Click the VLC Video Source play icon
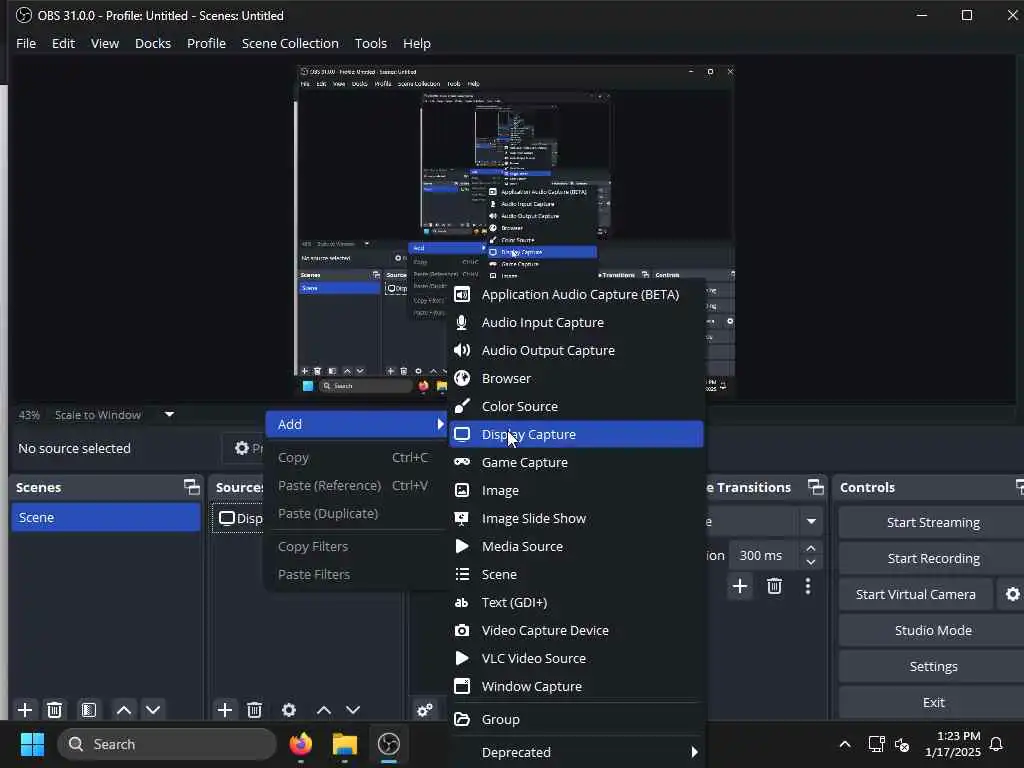The image size is (1024, 768). (x=462, y=658)
